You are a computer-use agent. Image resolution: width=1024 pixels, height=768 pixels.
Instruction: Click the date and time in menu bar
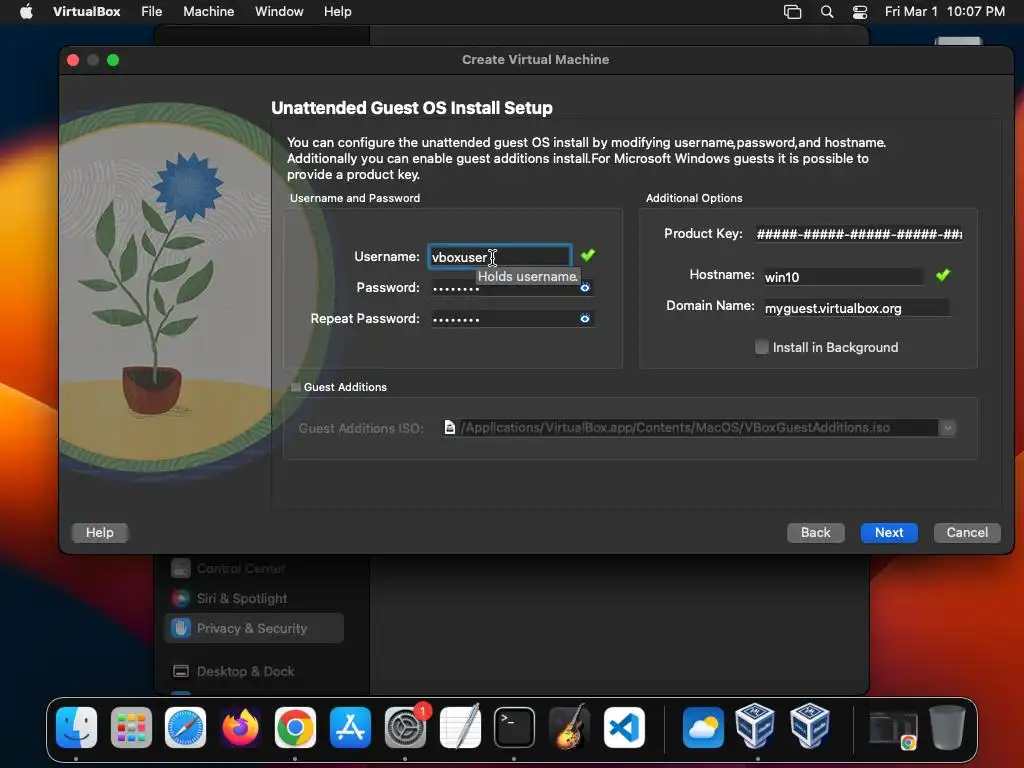tap(944, 12)
